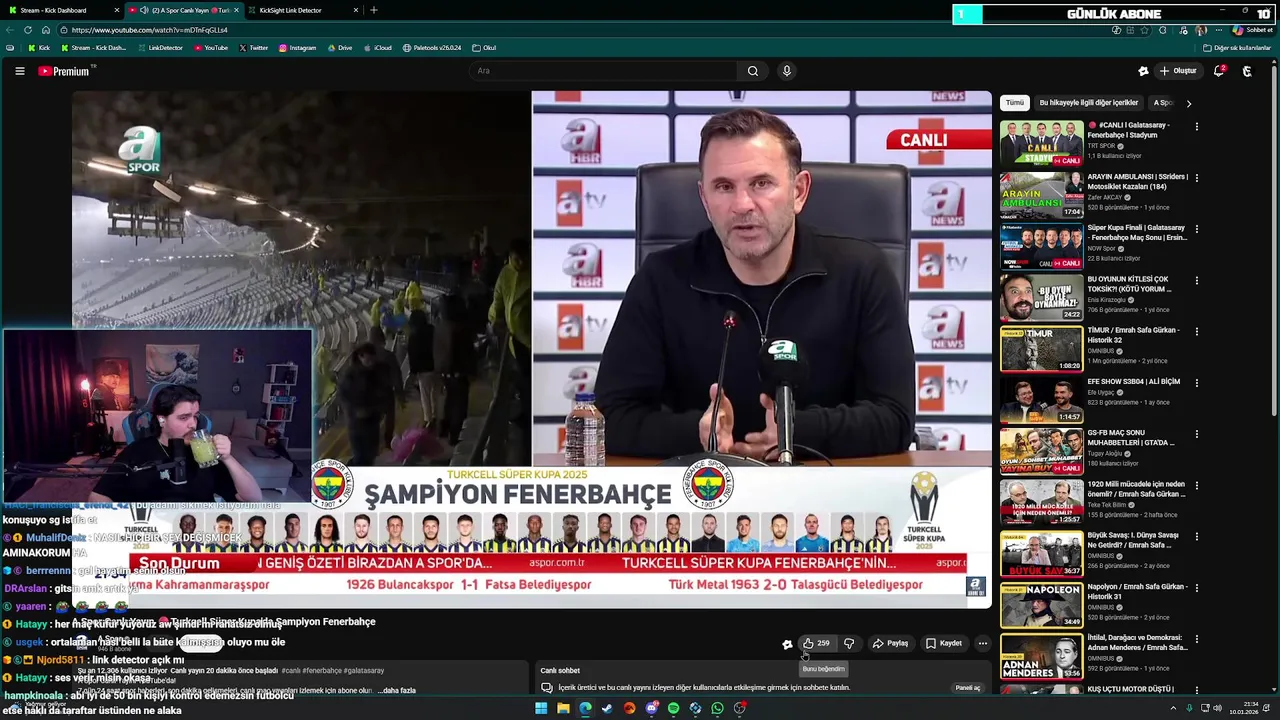Click the browser back arrow

(x=12, y=30)
